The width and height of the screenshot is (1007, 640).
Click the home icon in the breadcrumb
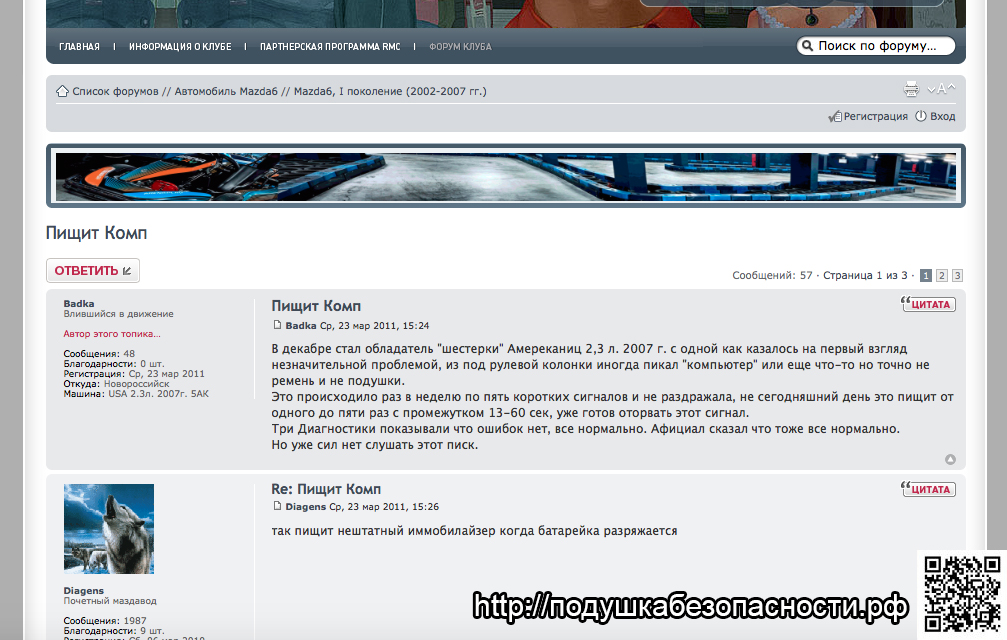(62, 91)
